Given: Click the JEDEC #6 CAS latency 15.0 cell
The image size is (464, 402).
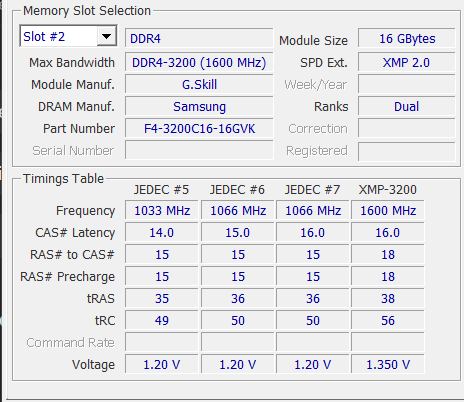Looking at the screenshot, I should 237,232.
